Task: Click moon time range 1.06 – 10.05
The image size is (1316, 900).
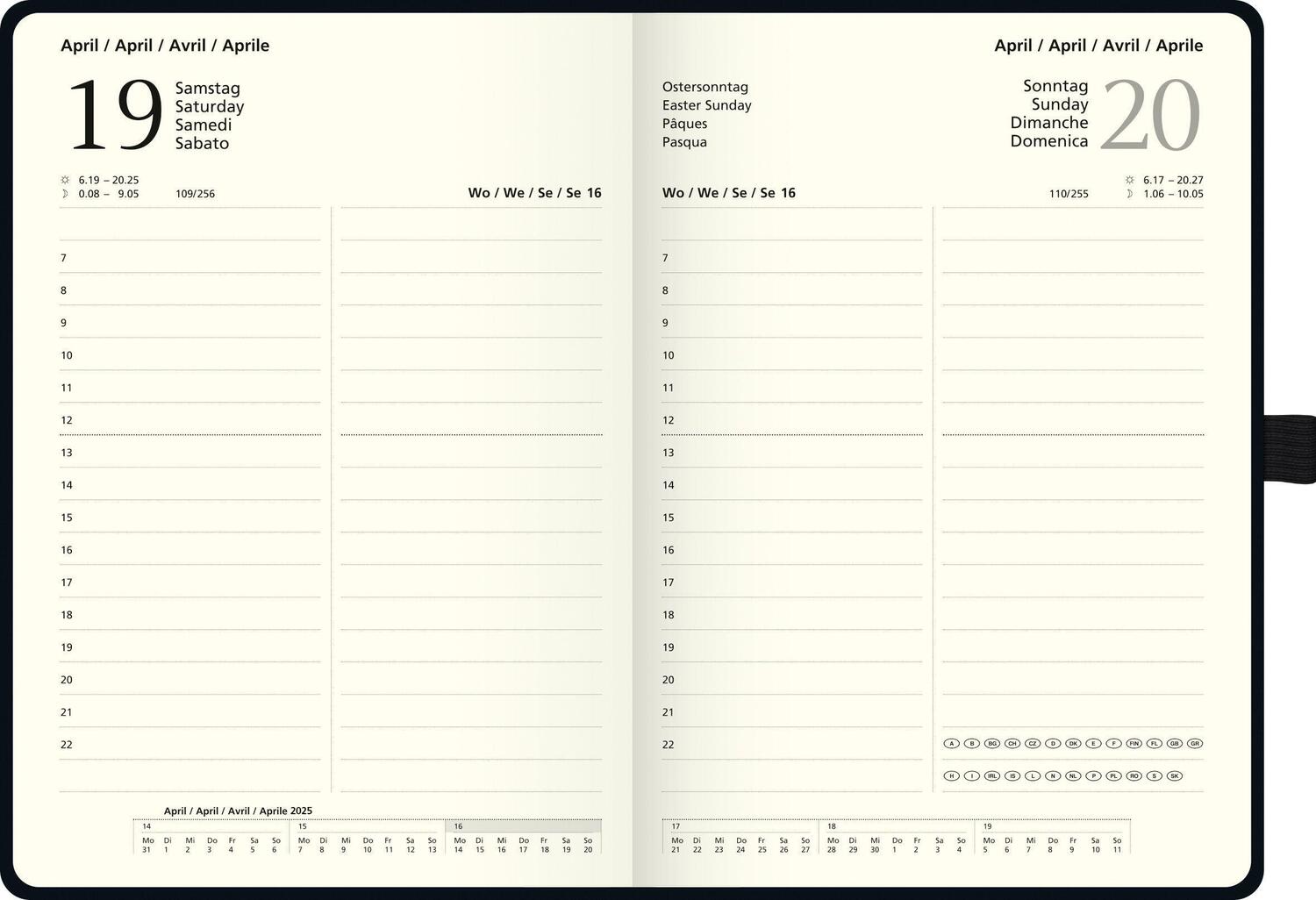Action: (x=1173, y=194)
